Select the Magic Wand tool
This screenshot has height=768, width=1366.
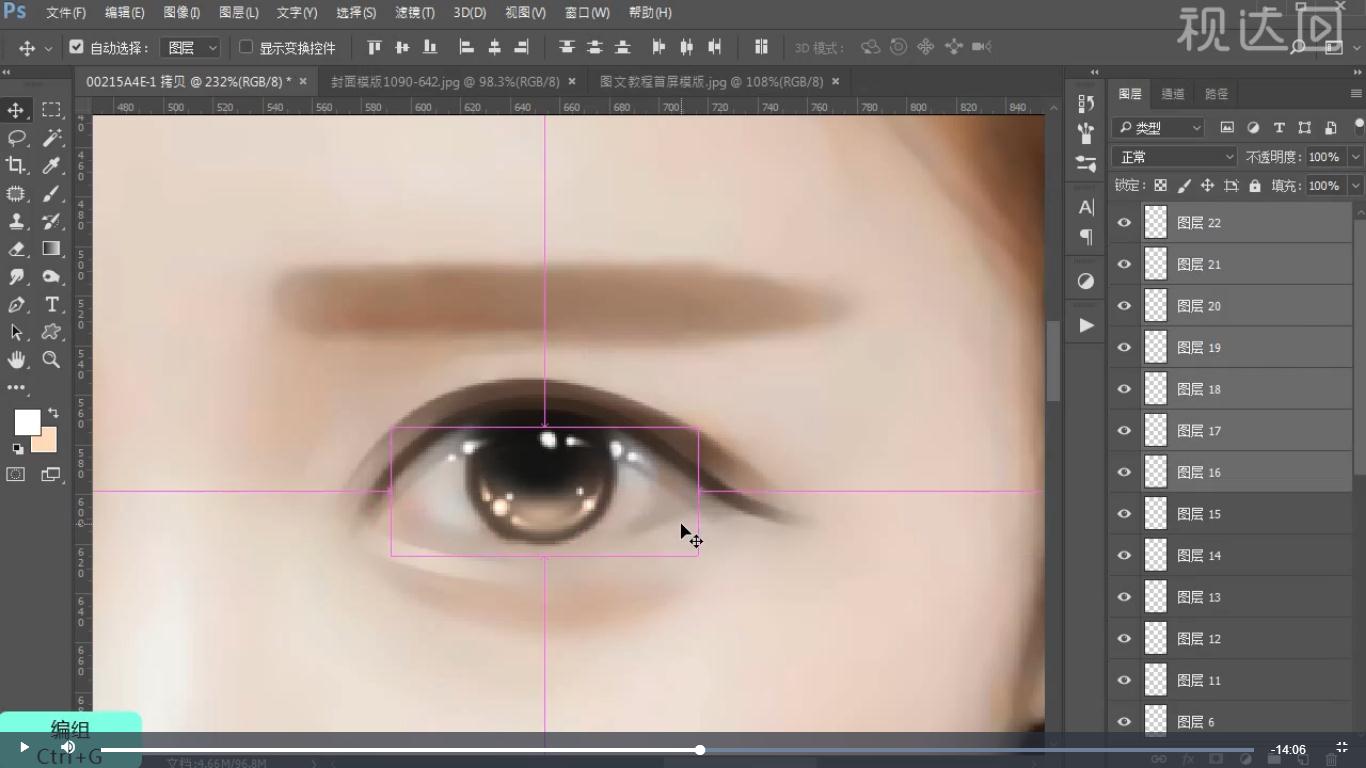click(51, 138)
